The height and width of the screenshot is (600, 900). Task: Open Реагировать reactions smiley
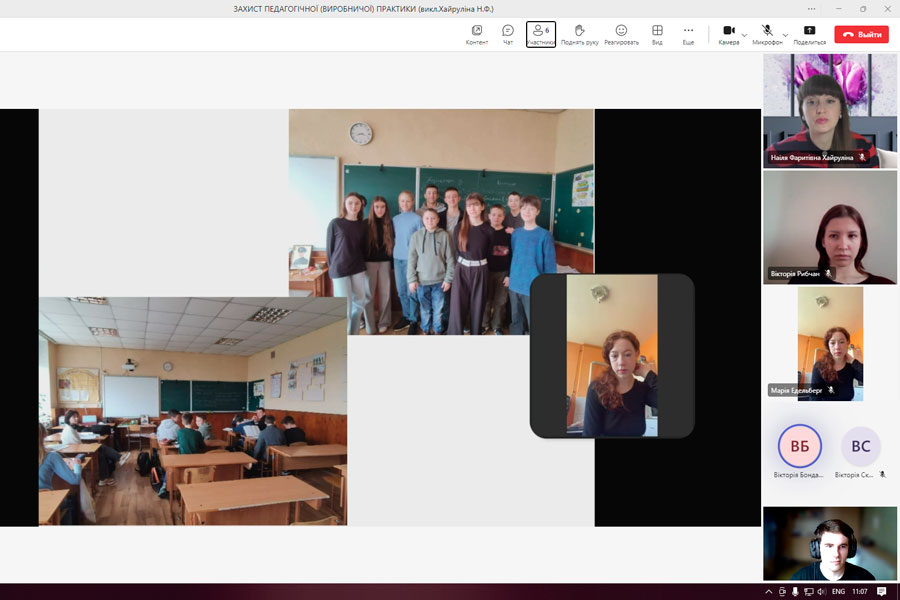(621, 34)
